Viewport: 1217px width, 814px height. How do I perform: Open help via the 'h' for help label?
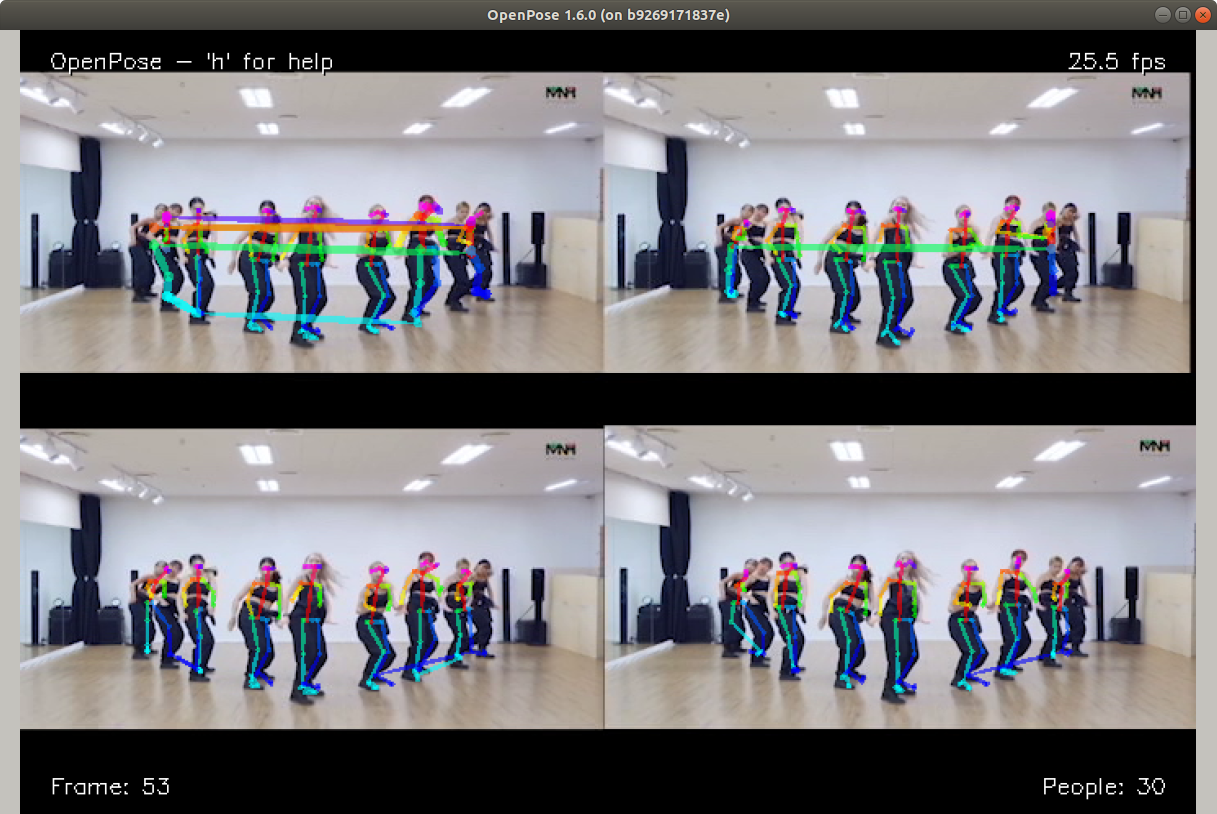pyautogui.click(x=192, y=61)
